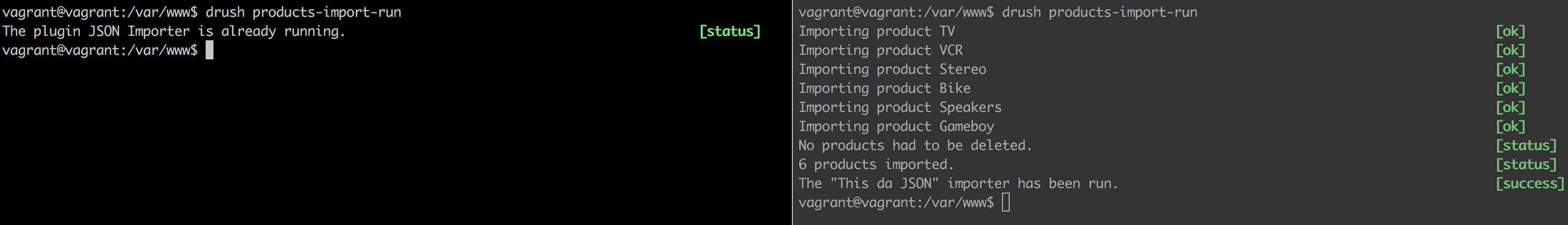Click the "6 products imported." text
The width and height of the screenshot is (1568, 225).
point(876,164)
